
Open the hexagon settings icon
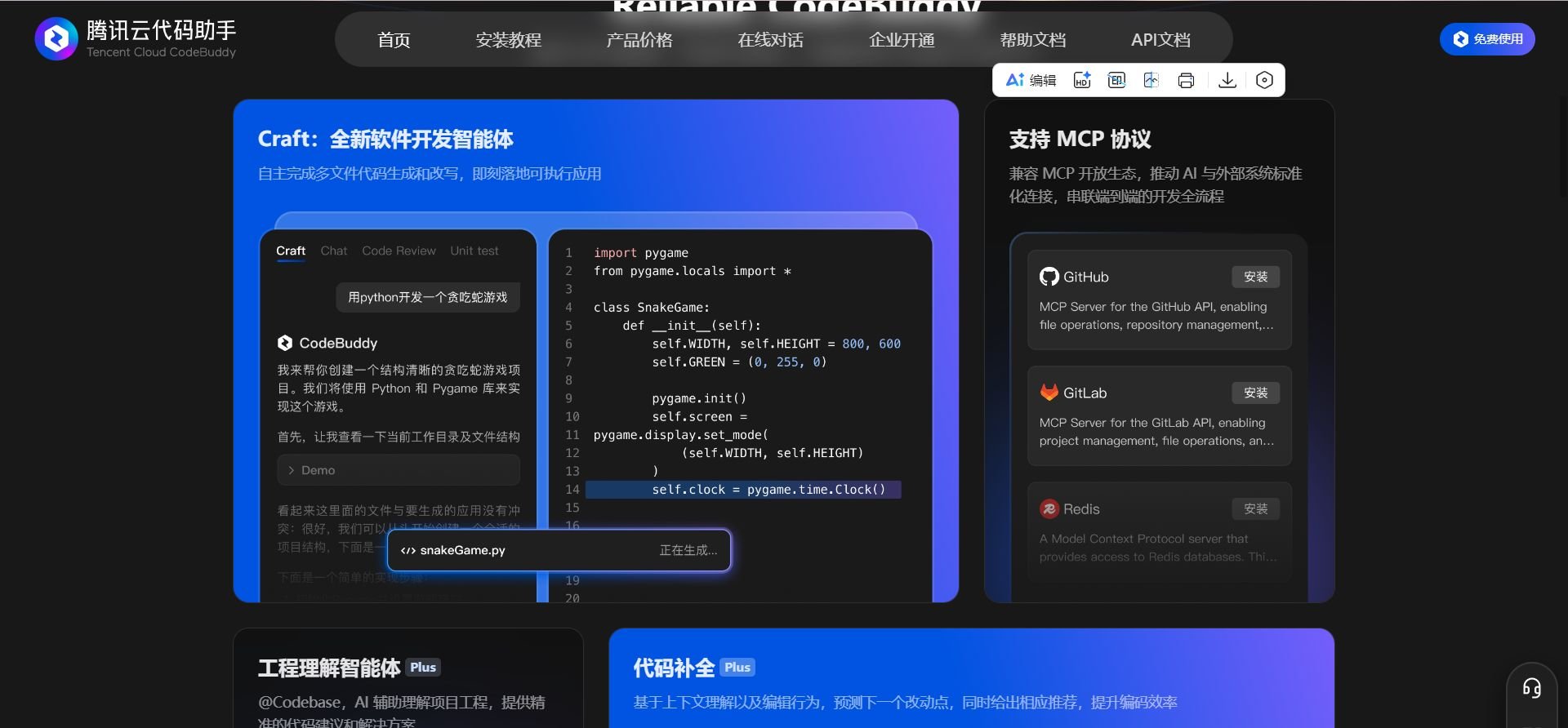pos(1264,80)
